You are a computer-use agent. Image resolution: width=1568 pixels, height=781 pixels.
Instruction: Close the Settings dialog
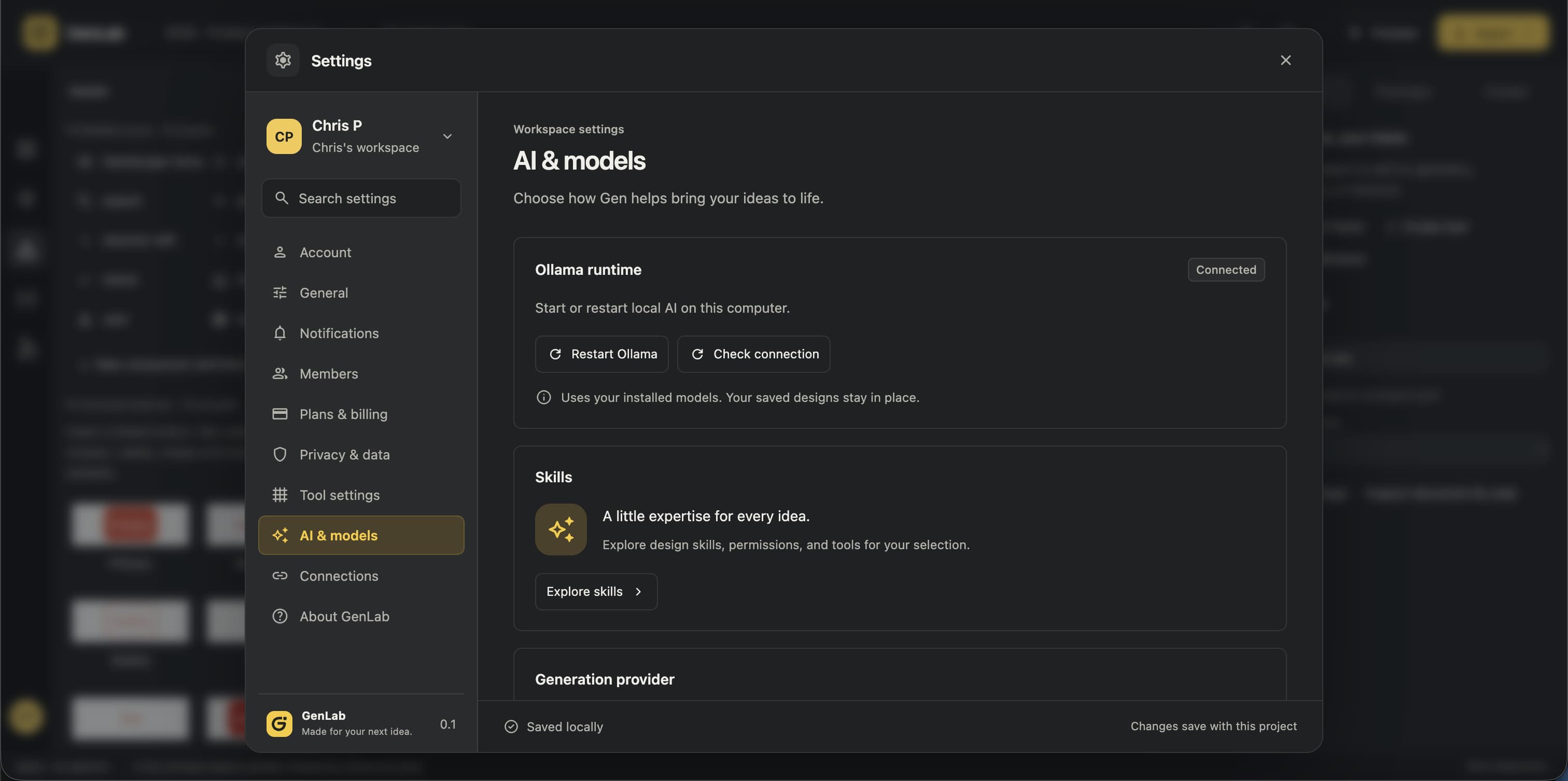click(x=1285, y=60)
